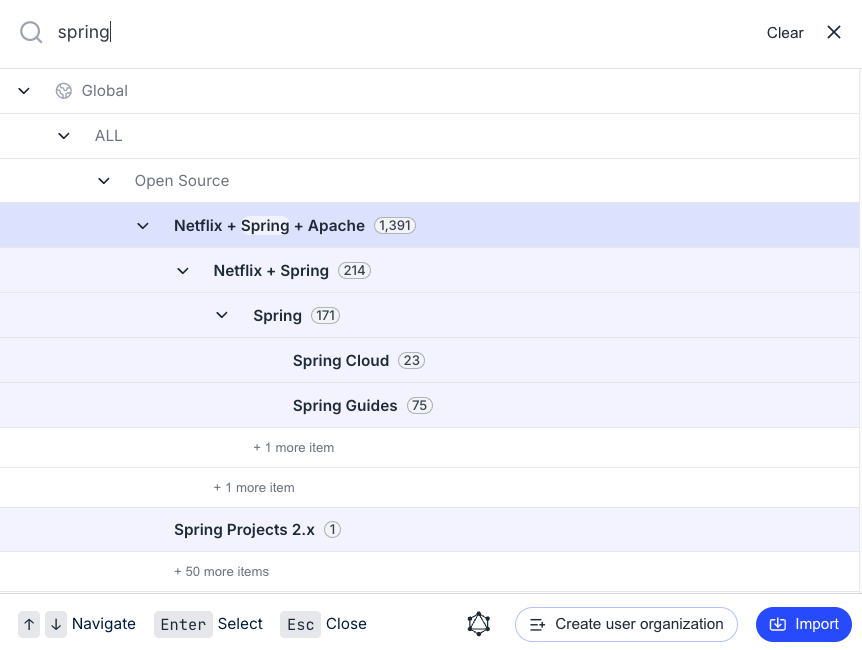Viewport: 862px width, 650px height.
Task: Click the 23 badge beside Spring Cloud
Action: click(411, 361)
